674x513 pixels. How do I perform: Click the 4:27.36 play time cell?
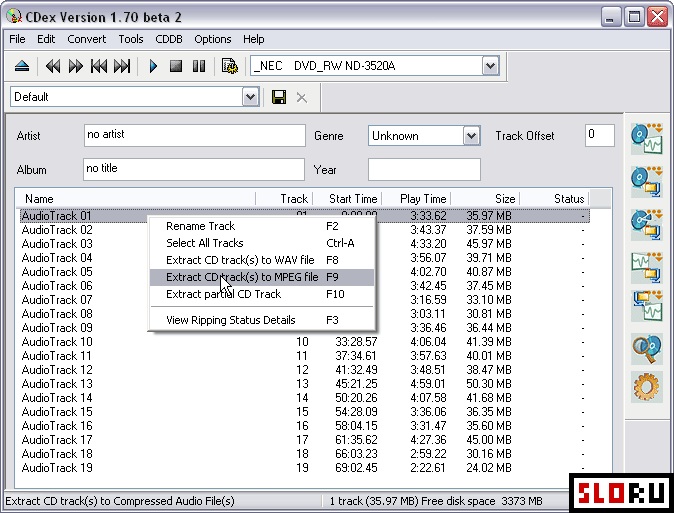coord(428,440)
